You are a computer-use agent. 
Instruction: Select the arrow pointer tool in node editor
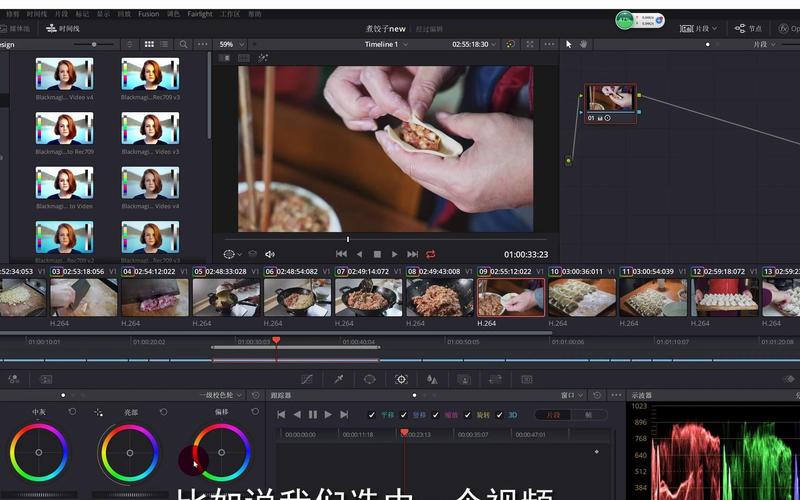[569, 44]
